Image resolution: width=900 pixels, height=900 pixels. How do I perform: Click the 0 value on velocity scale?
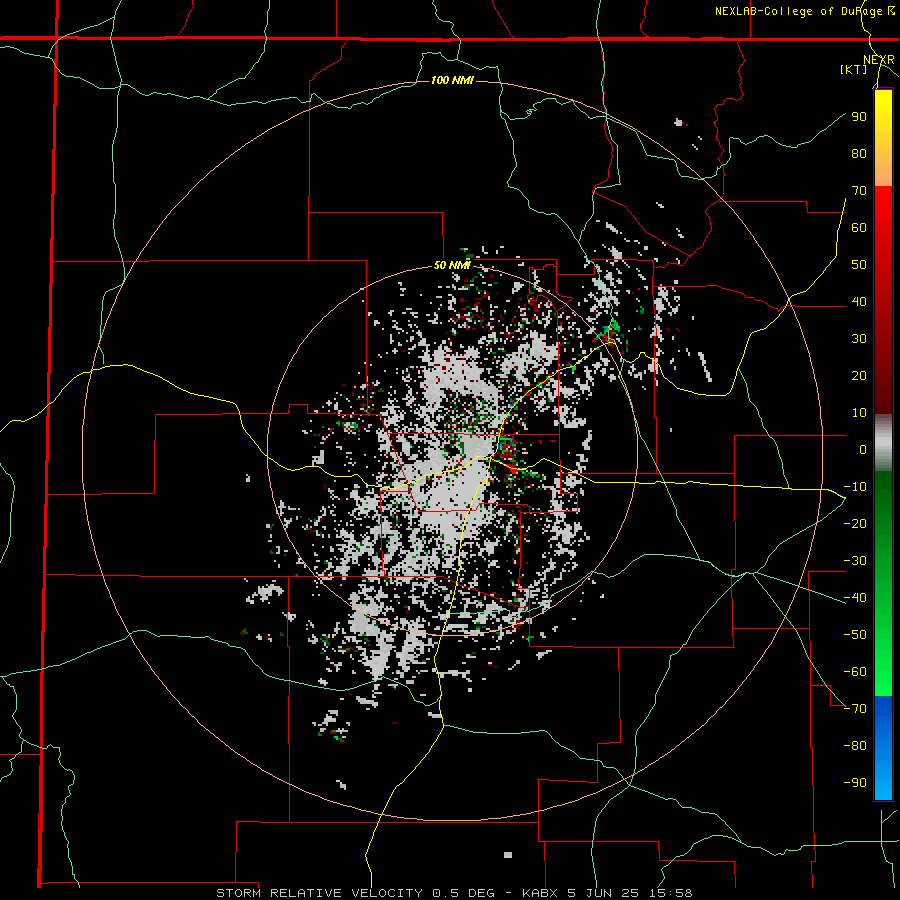863,450
